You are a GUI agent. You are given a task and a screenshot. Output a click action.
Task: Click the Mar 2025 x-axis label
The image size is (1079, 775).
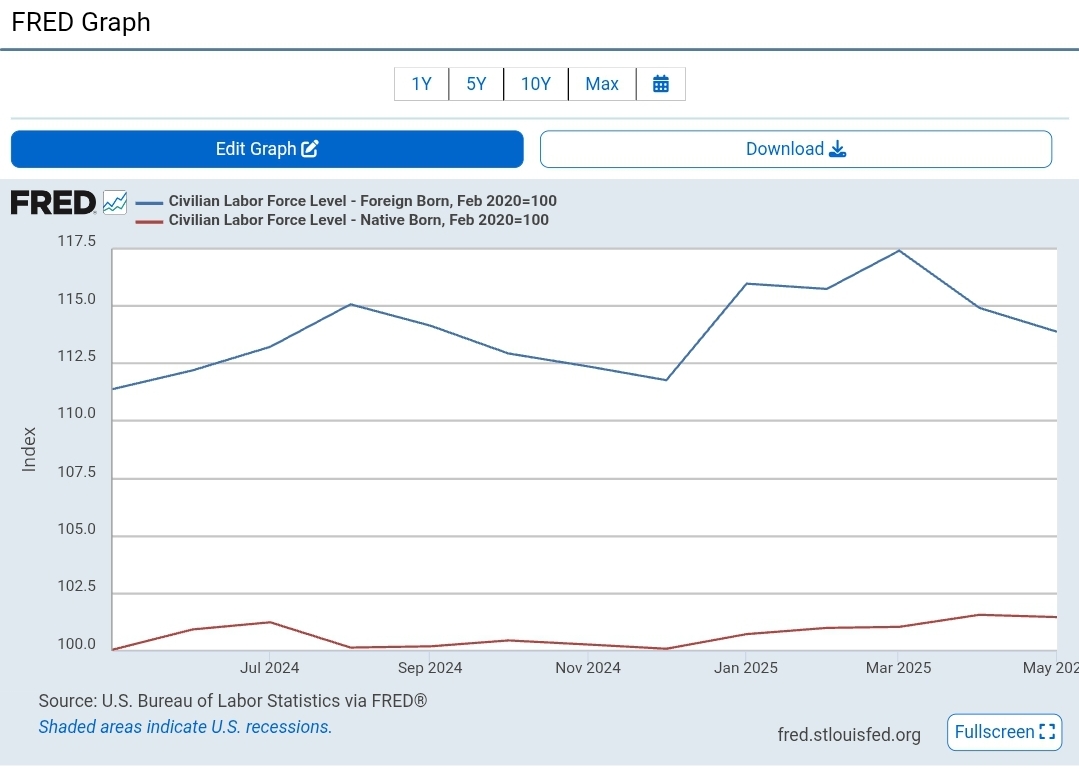click(x=898, y=668)
